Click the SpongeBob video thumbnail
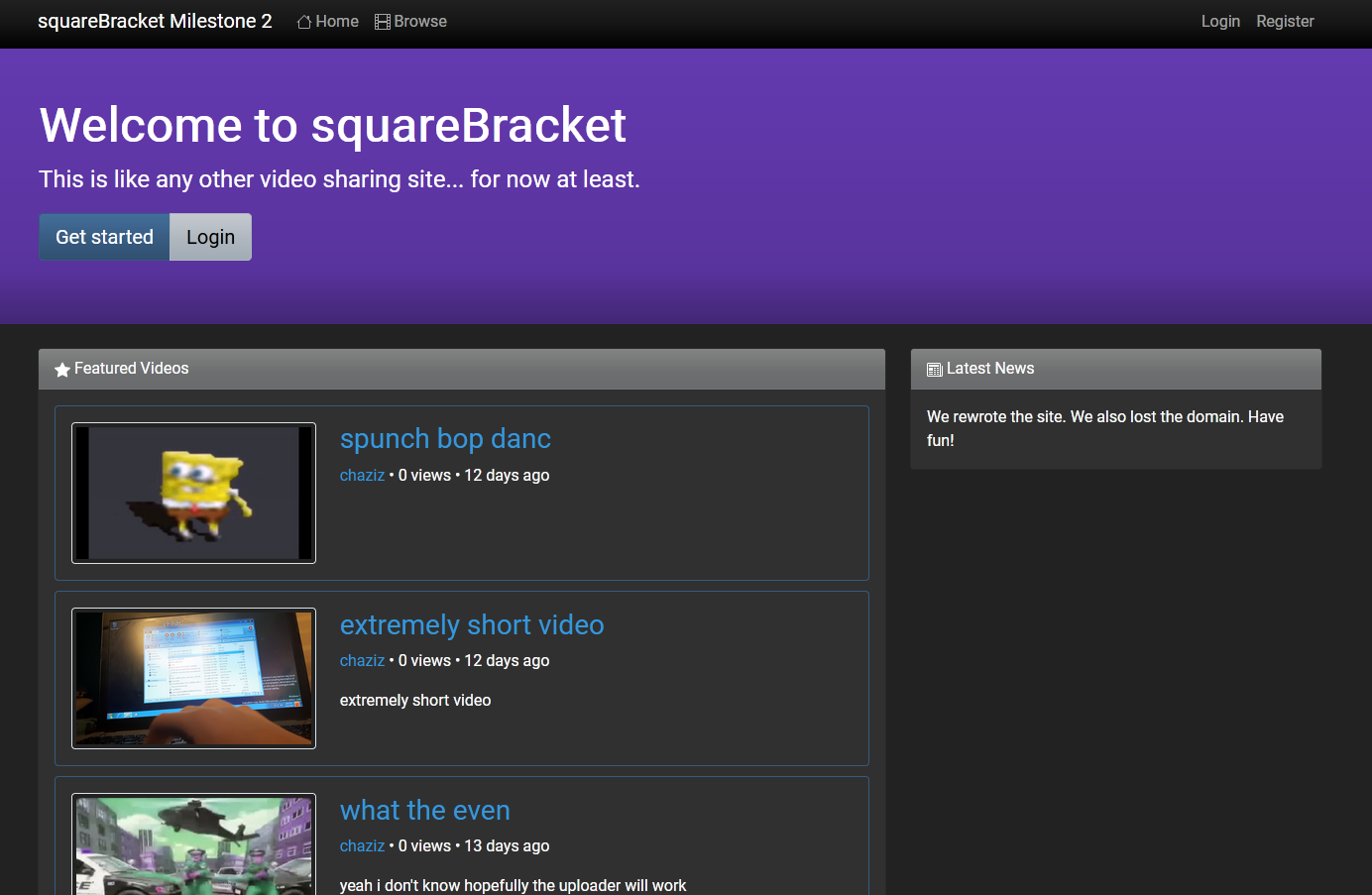1372x895 pixels. [x=193, y=493]
